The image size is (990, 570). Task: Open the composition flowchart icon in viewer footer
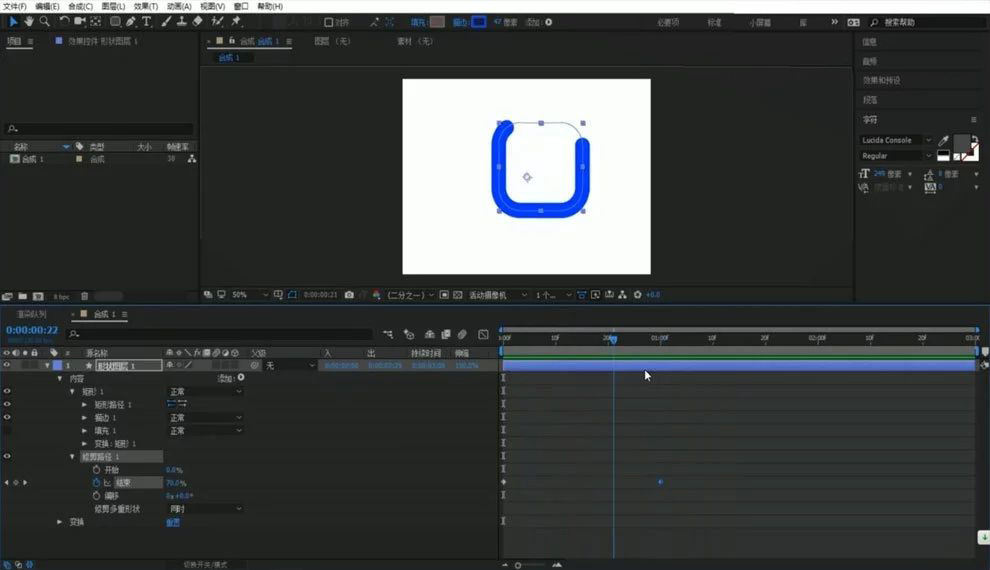(x=623, y=295)
